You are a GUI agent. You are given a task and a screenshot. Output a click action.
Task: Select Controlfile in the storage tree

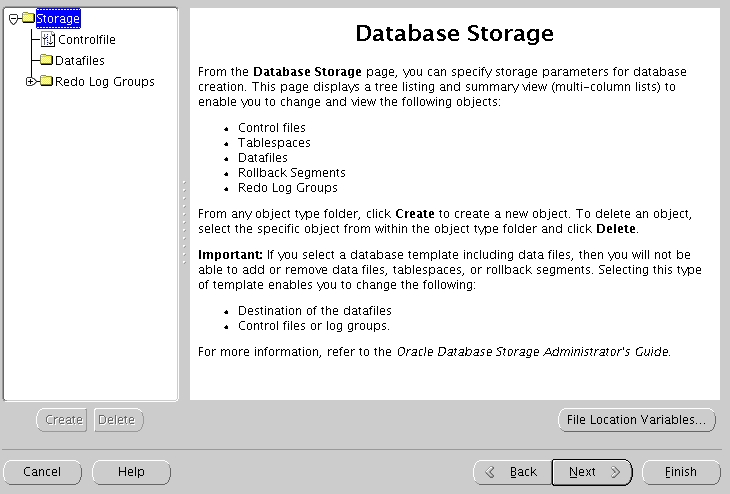point(87,40)
